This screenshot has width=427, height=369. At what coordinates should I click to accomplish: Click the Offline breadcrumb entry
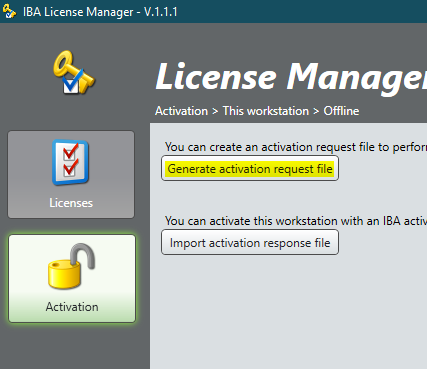pos(341,111)
